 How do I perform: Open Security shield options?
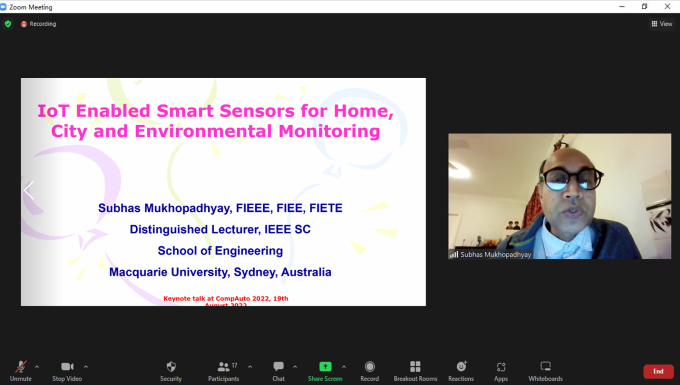pyautogui.click(x=171, y=371)
